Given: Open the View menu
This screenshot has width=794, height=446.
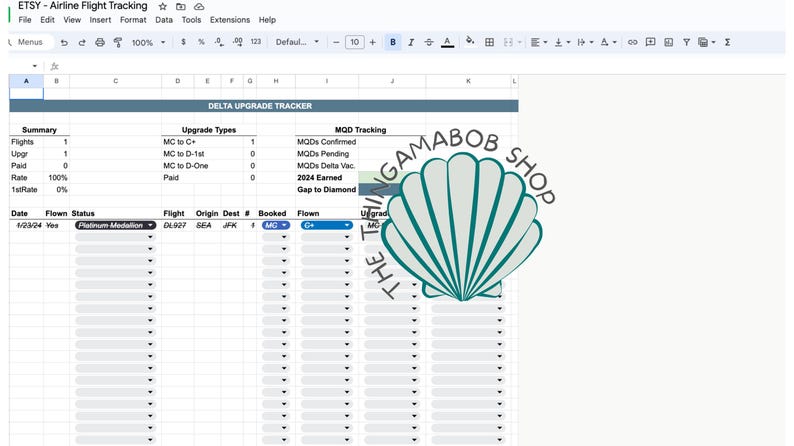Looking at the screenshot, I should (x=72, y=20).
